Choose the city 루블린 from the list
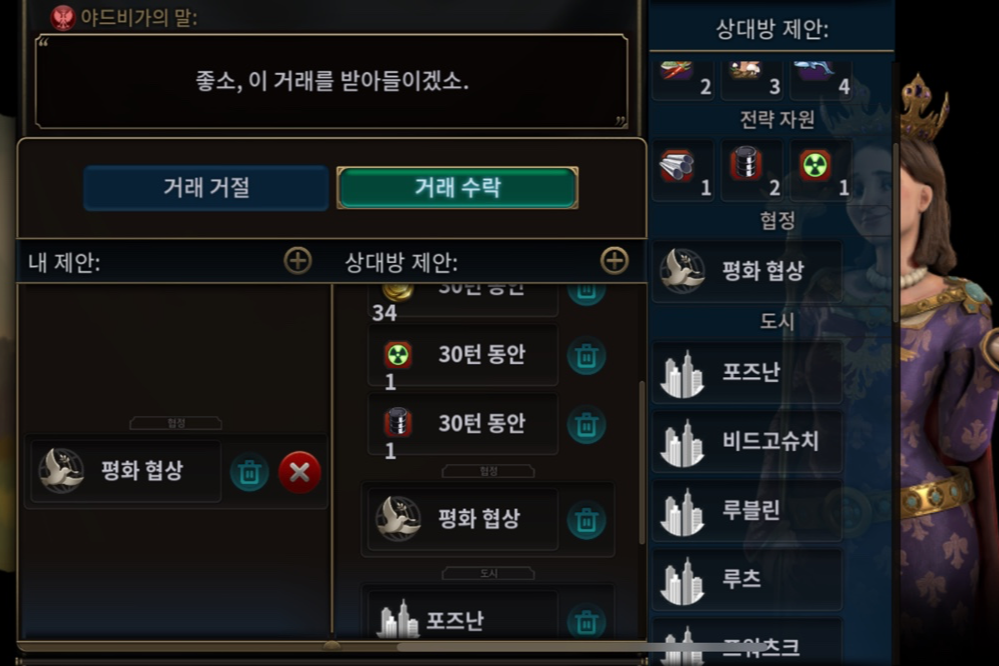999x666 pixels. pyautogui.click(x=747, y=510)
